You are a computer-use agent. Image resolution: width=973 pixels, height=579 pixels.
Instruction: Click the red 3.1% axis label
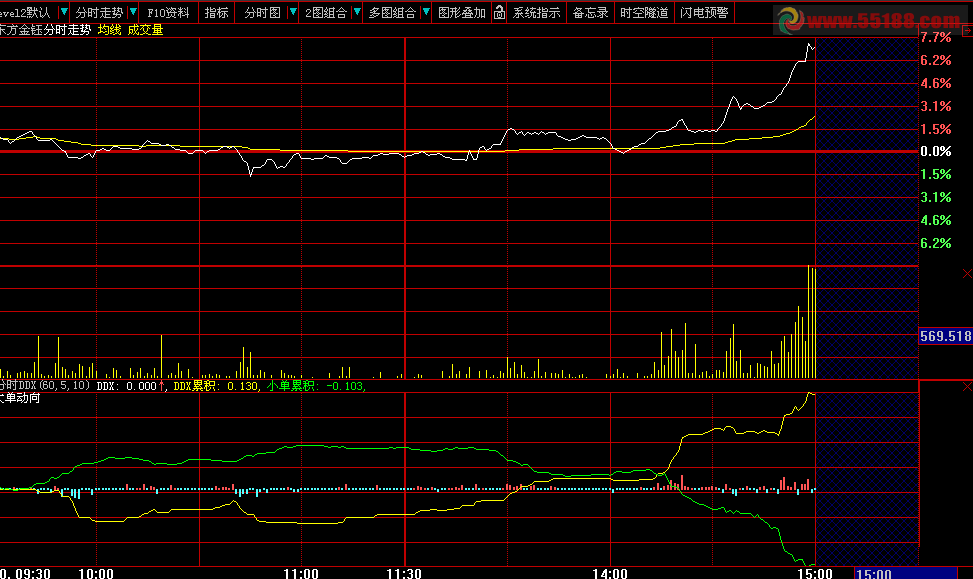point(936,106)
